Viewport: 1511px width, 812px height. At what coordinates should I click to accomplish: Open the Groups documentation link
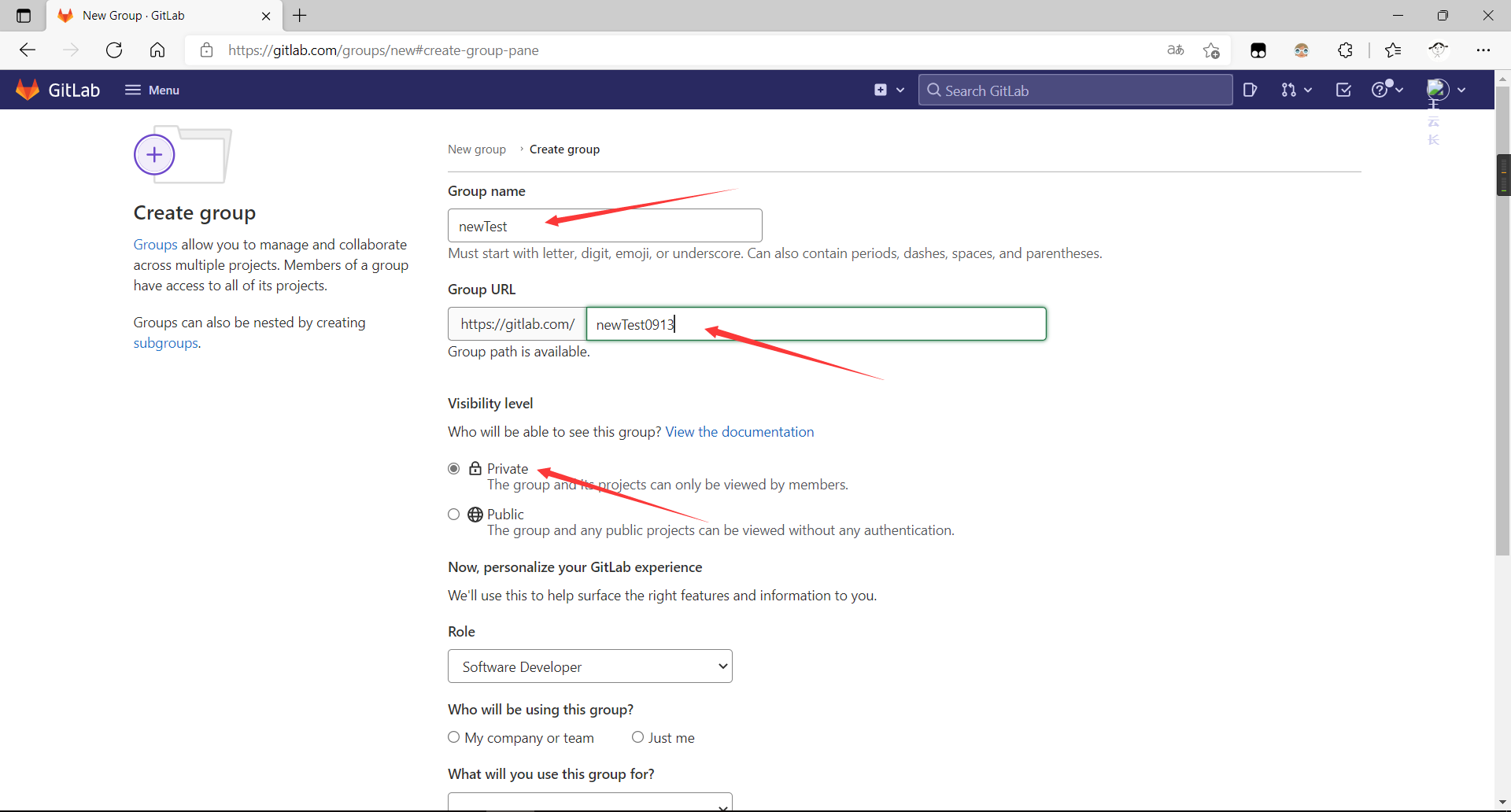pyautogui.click(x=155, y=245)
